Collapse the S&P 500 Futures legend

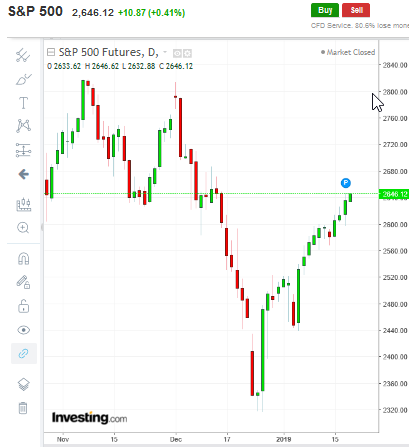pyautogui.click(x=51, y=52)
